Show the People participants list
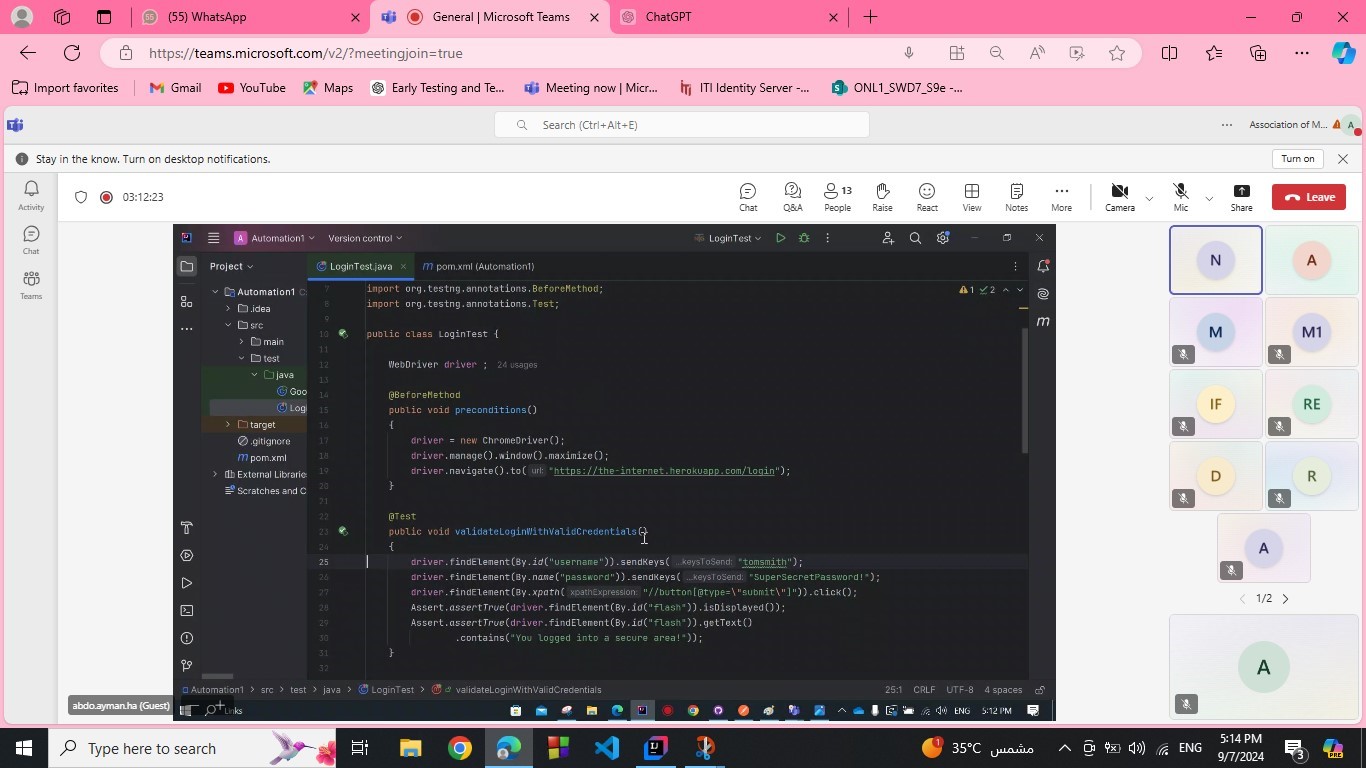Image resolution: width=1366 pixels, height=768 pixels. (x=837, y=196)
